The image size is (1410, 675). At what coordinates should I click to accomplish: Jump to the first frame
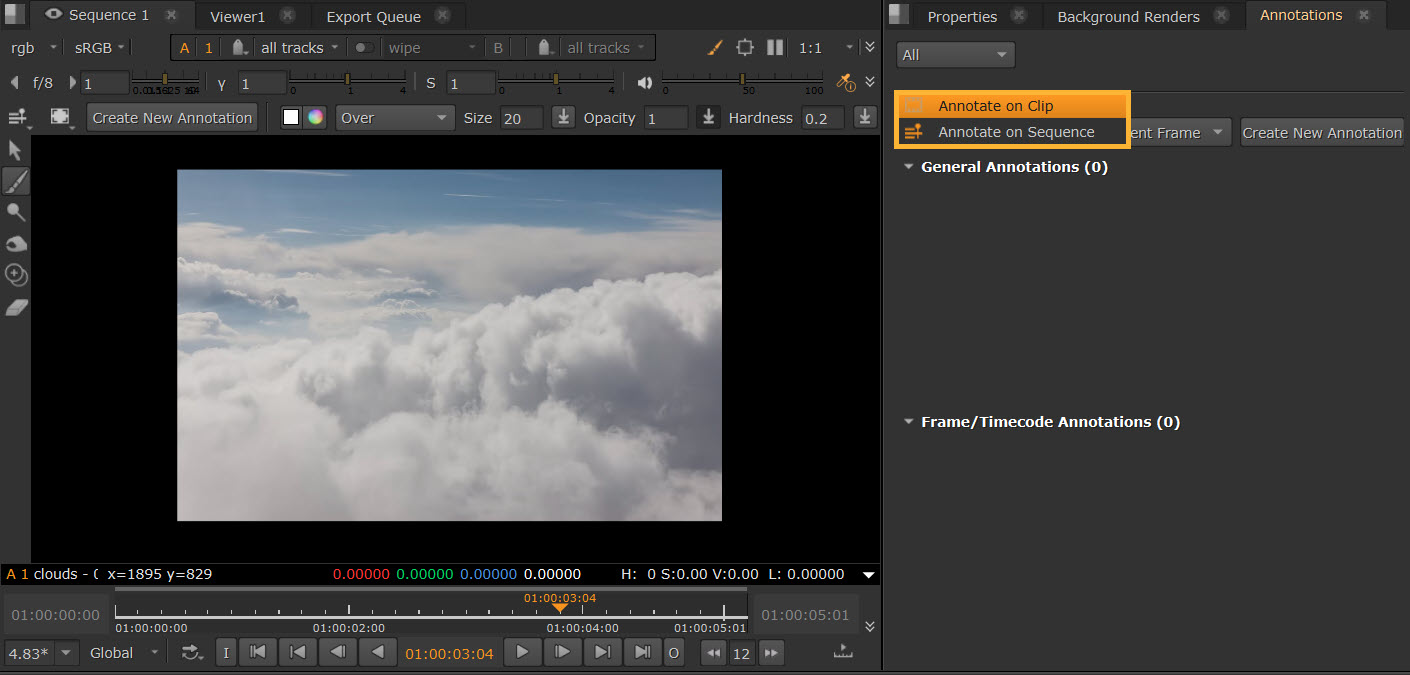257,653
